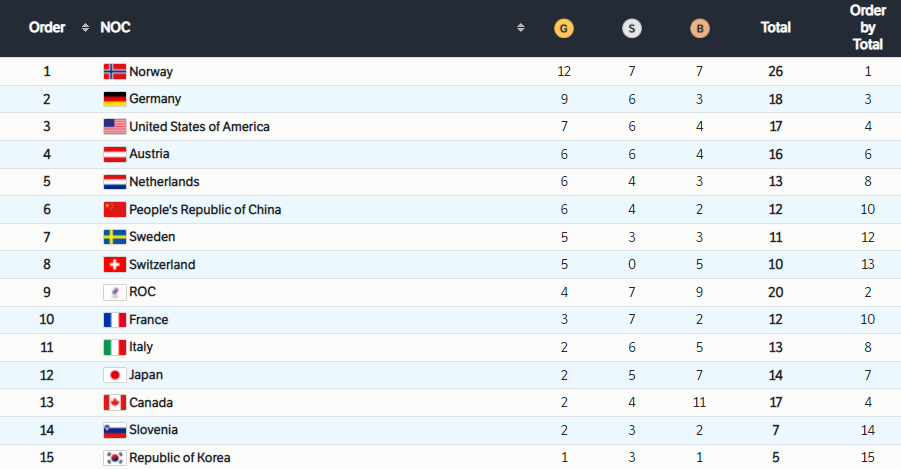
Task: Select the Canada country name
Action: [151, 402]
